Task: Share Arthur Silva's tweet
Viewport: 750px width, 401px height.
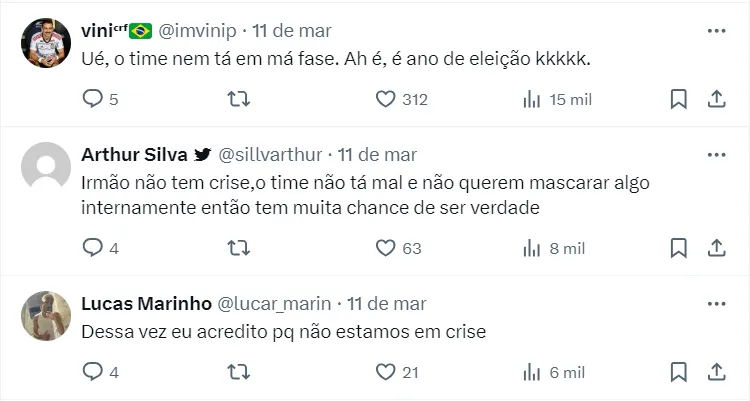Action: [716, 248]
